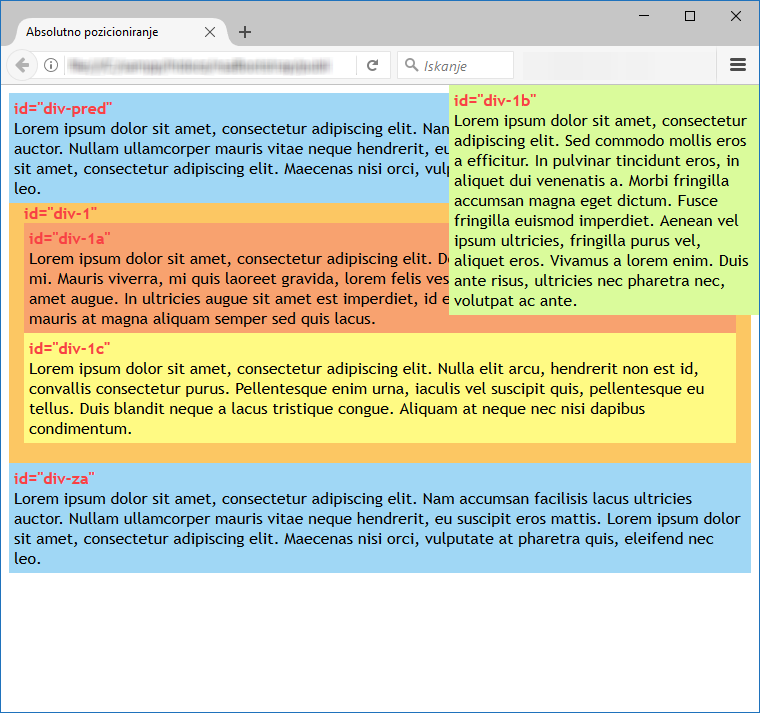760x713 pixels.
Task: Close the browser window
Action: 735,16
